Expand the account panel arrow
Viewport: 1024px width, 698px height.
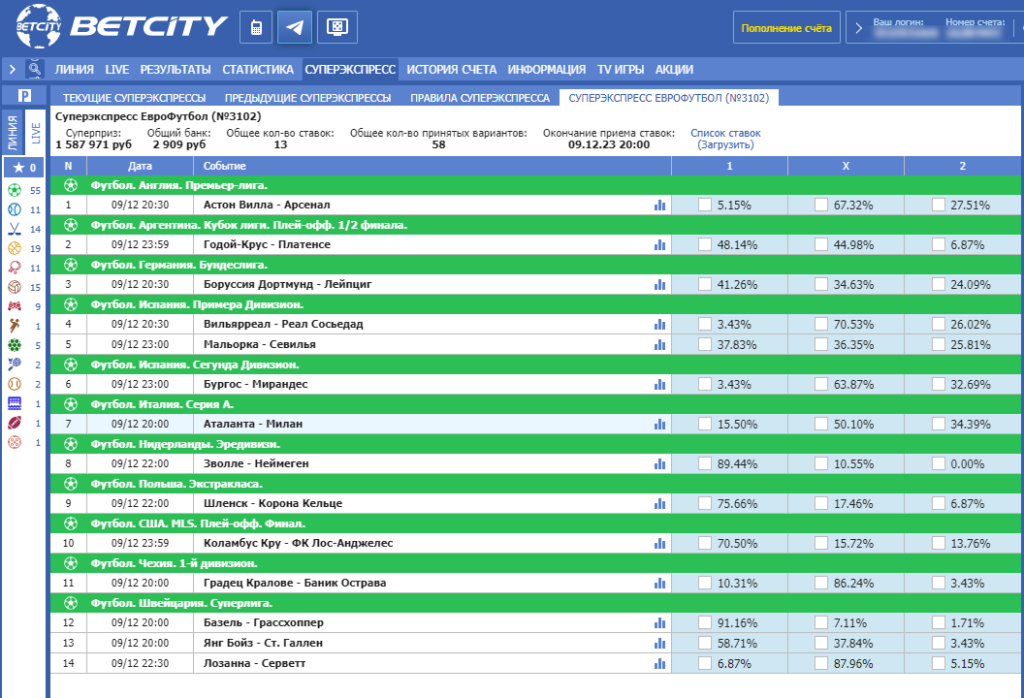859,28
